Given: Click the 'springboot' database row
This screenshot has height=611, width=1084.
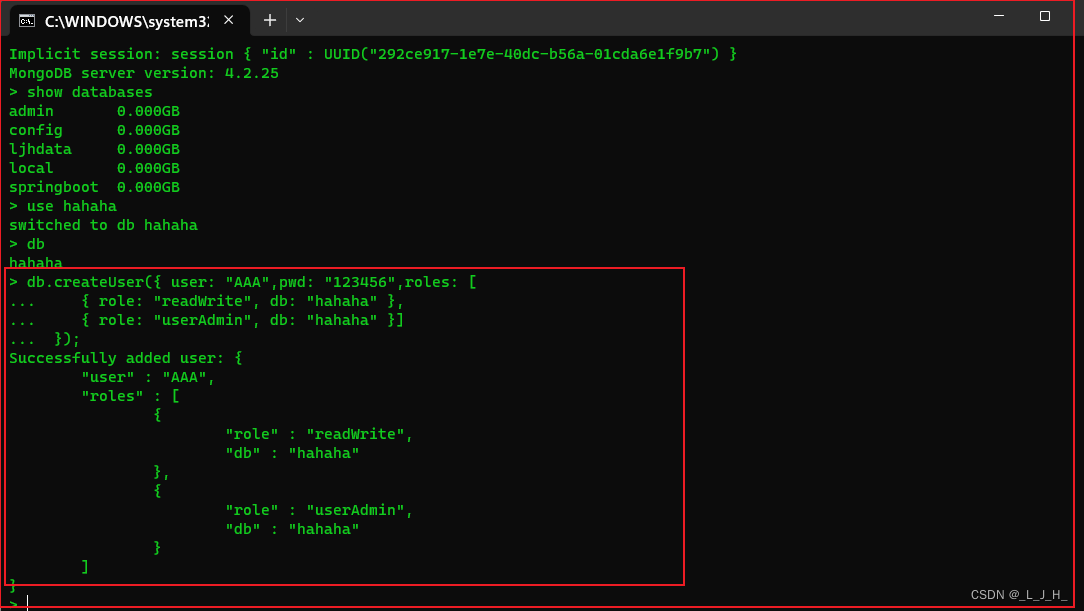Looking at the screenshot, I should coord(94,187).
